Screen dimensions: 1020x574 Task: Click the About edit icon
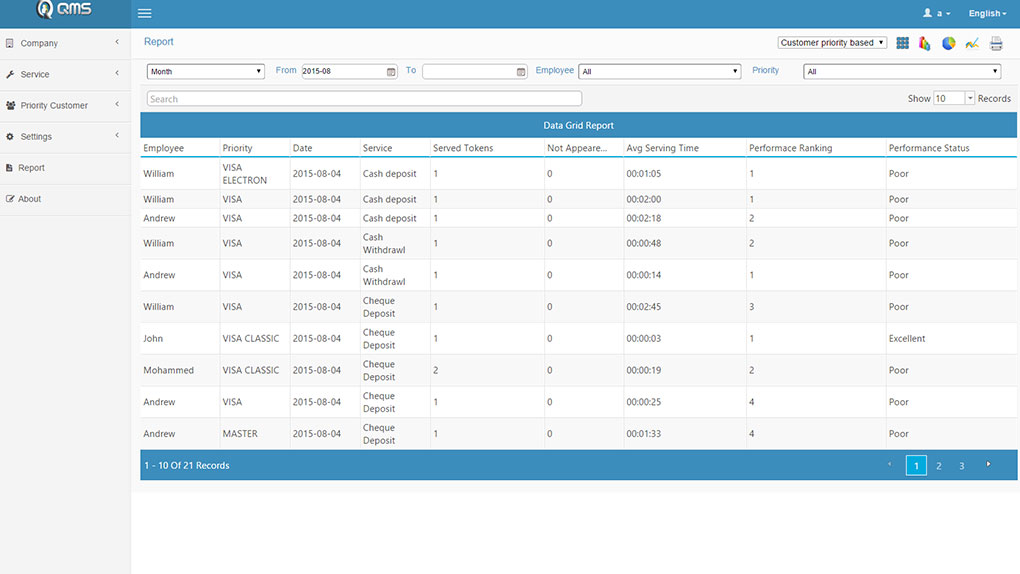coord(10,199)
